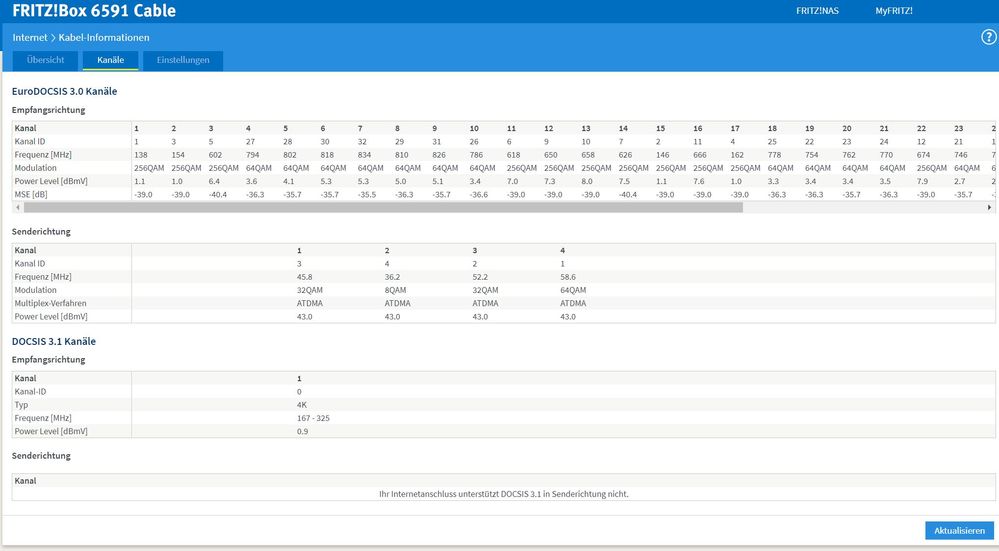Open the help question mark icon
Viewport: 999px width, 551px height.
988,38
